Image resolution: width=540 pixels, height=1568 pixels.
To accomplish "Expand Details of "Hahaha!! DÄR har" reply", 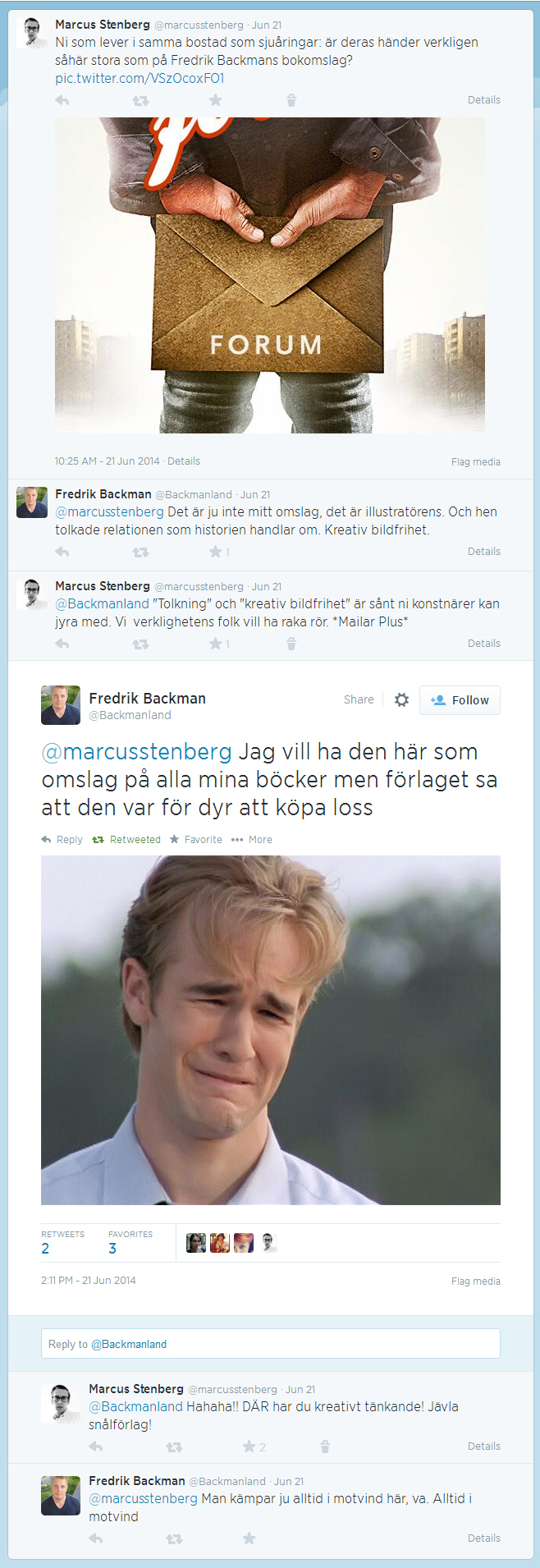I will (x=484, y=1446).
